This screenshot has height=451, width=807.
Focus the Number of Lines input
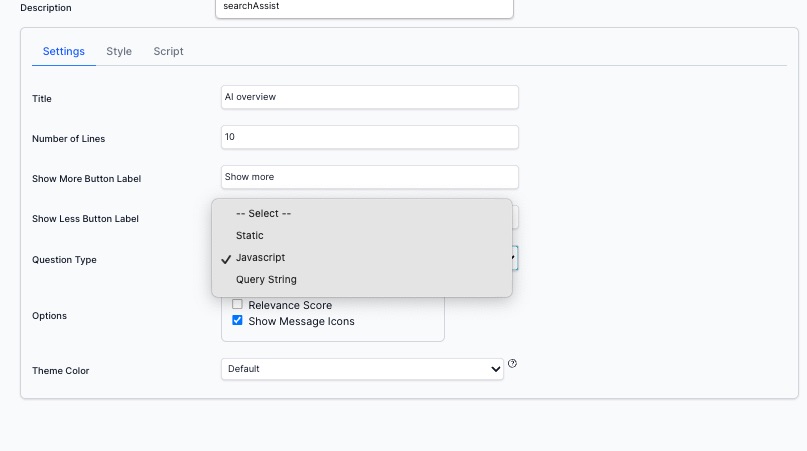[x=369, y=137]
